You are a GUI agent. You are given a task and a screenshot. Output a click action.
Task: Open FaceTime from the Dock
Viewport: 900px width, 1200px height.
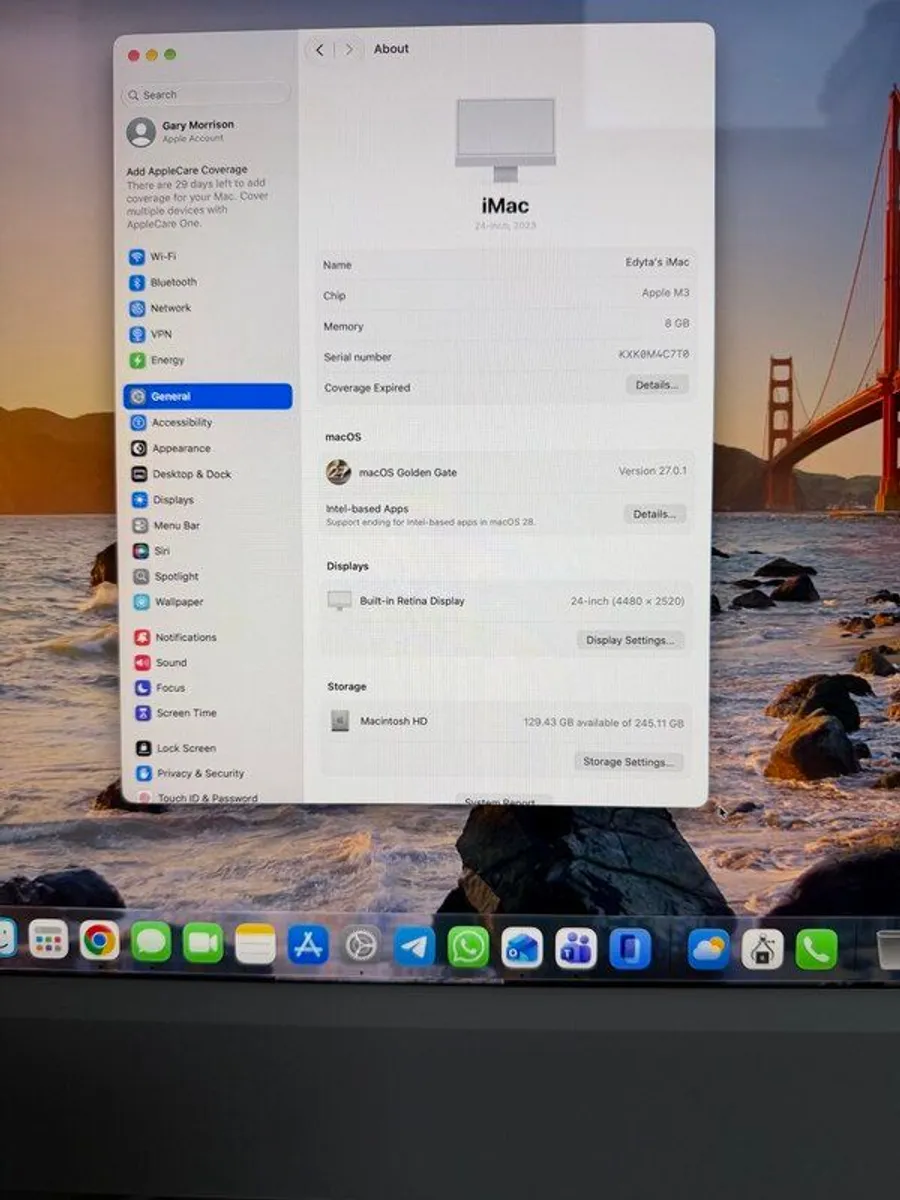coord(203,943)
